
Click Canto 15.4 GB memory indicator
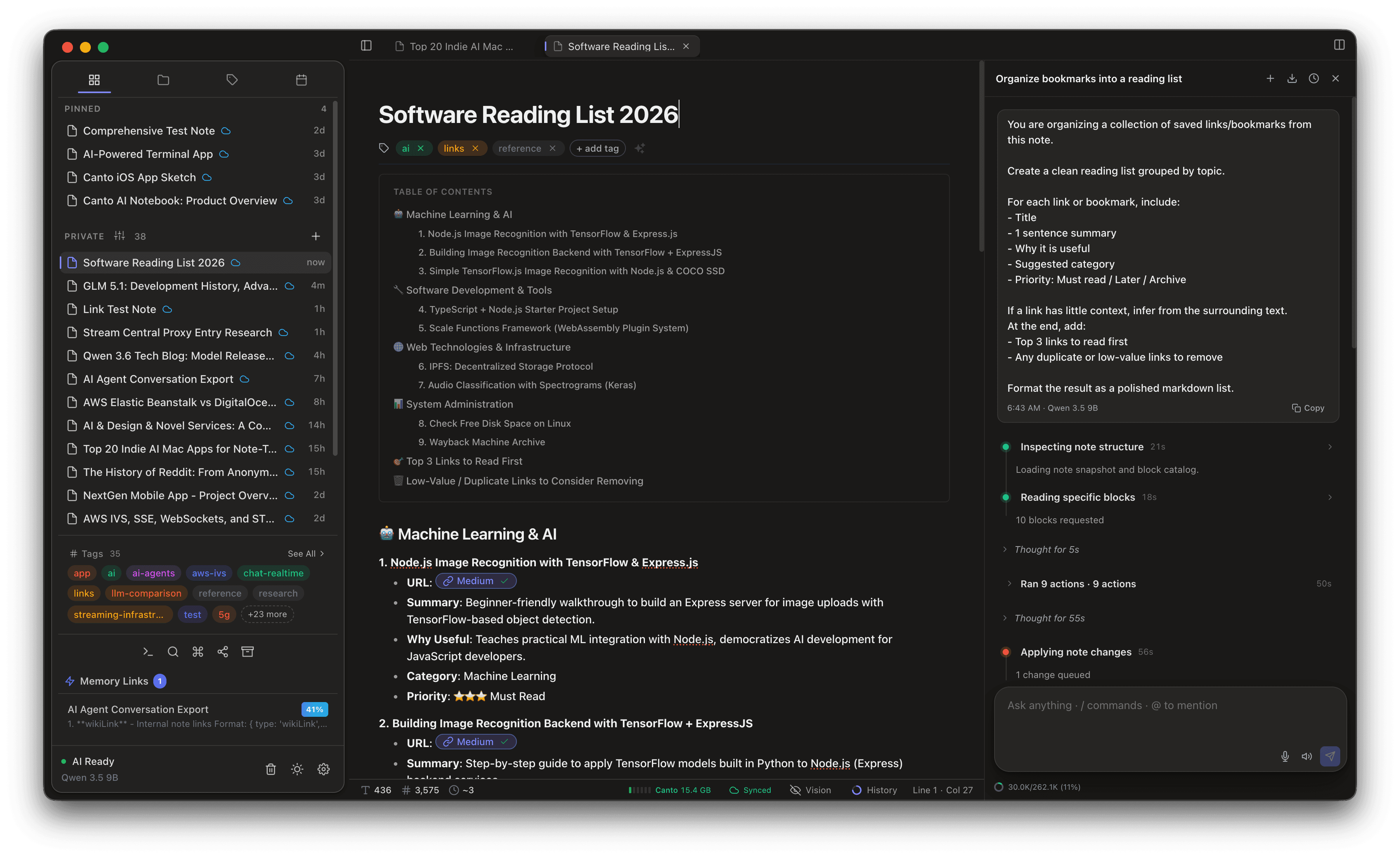(x=669, y=790)
